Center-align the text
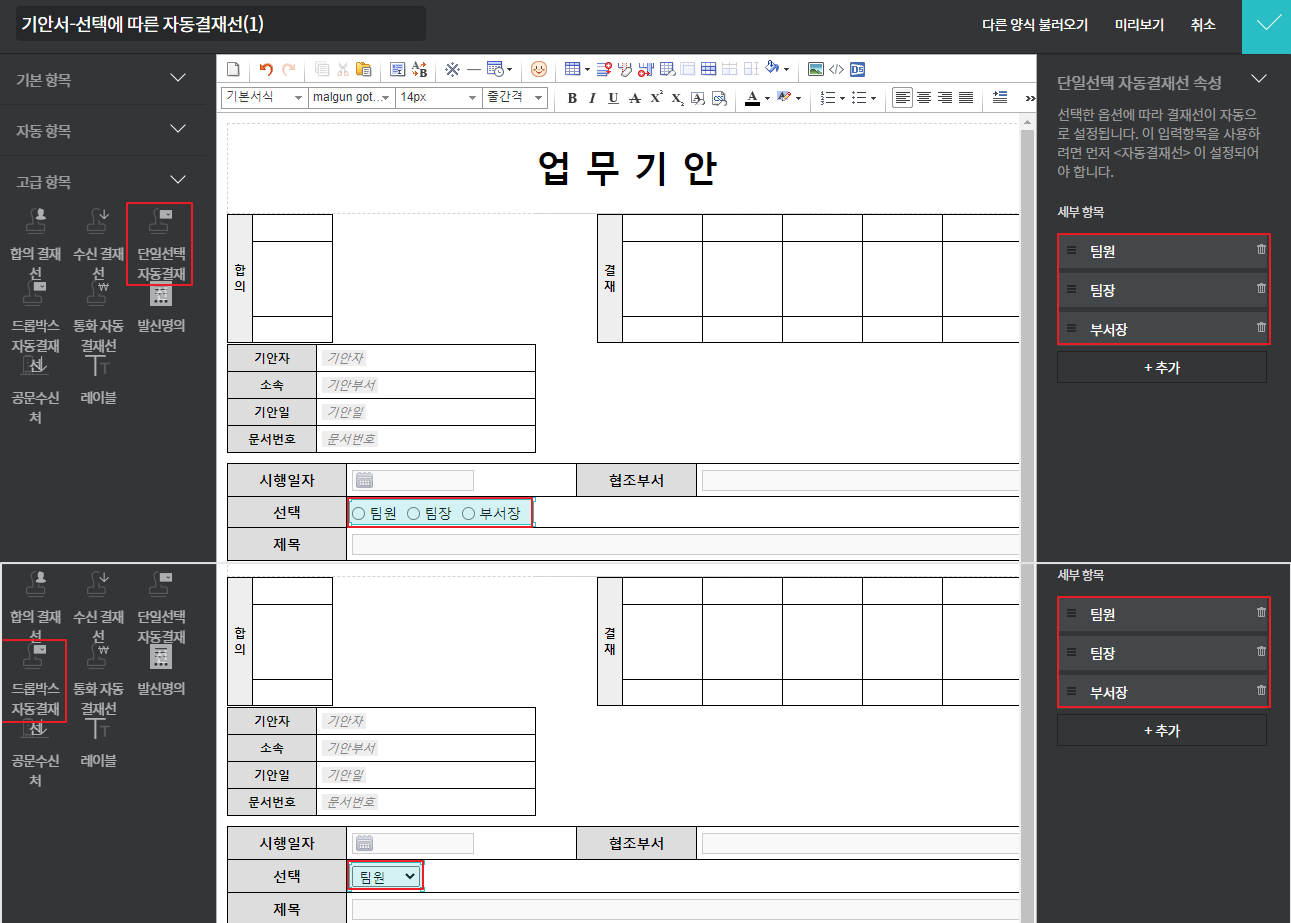Screen dimensions: 1291x923 [924, 97]
